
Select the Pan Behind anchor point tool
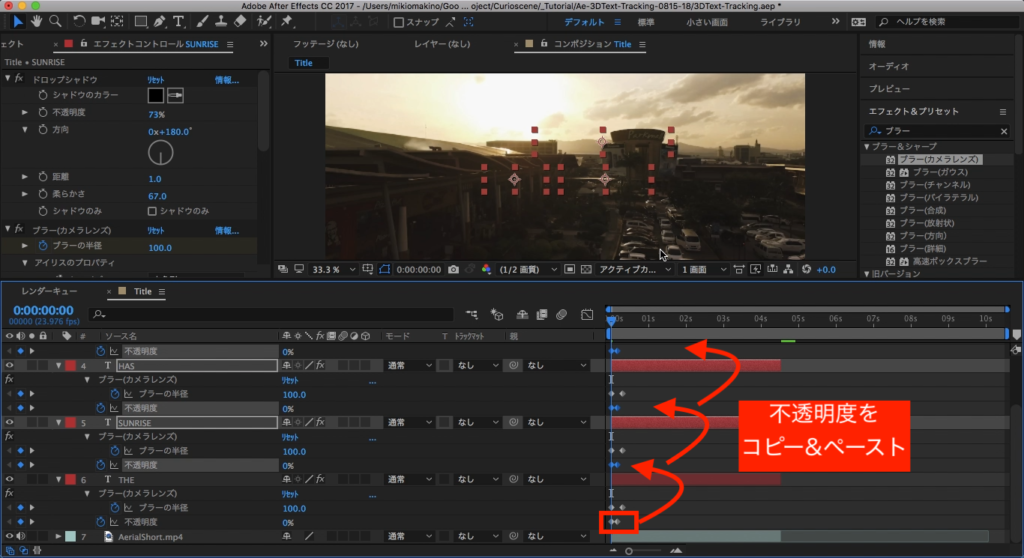click(x=118, y=22)
